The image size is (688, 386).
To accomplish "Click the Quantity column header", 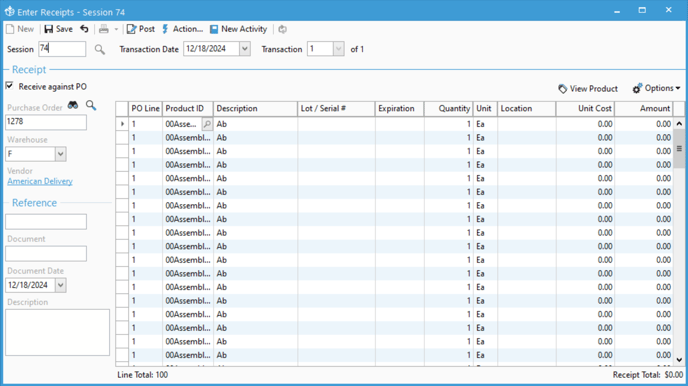I will coord(448,108).
